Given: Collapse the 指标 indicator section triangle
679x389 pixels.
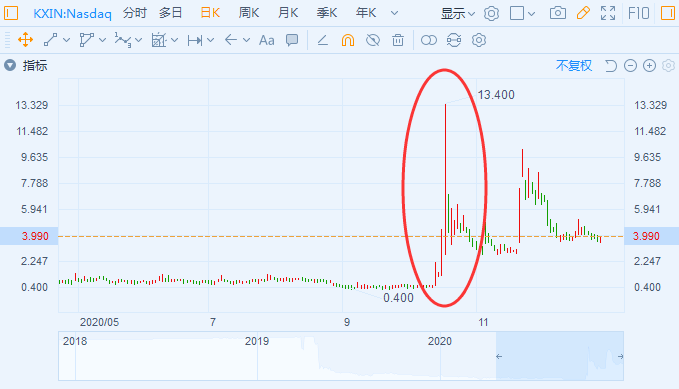Looking at the screenshot, I should (x=10, y=66).
